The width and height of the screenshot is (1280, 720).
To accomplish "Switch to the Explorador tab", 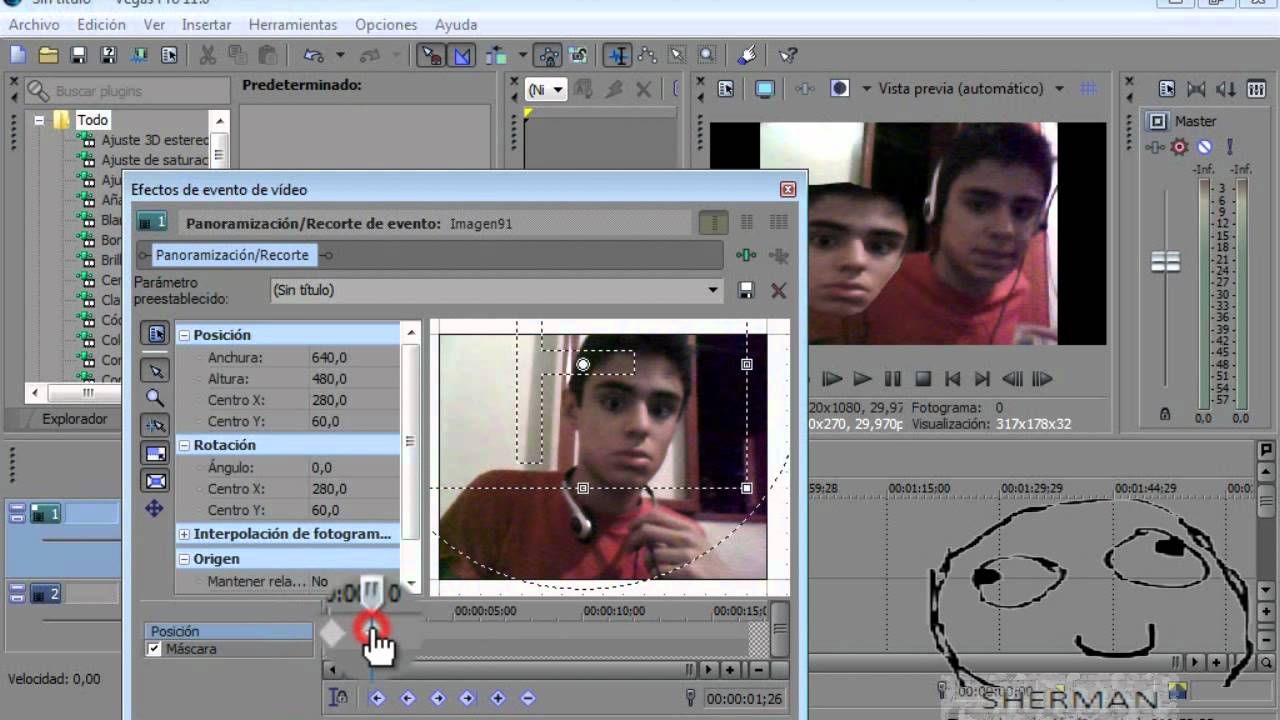I will tap(74, 419).
